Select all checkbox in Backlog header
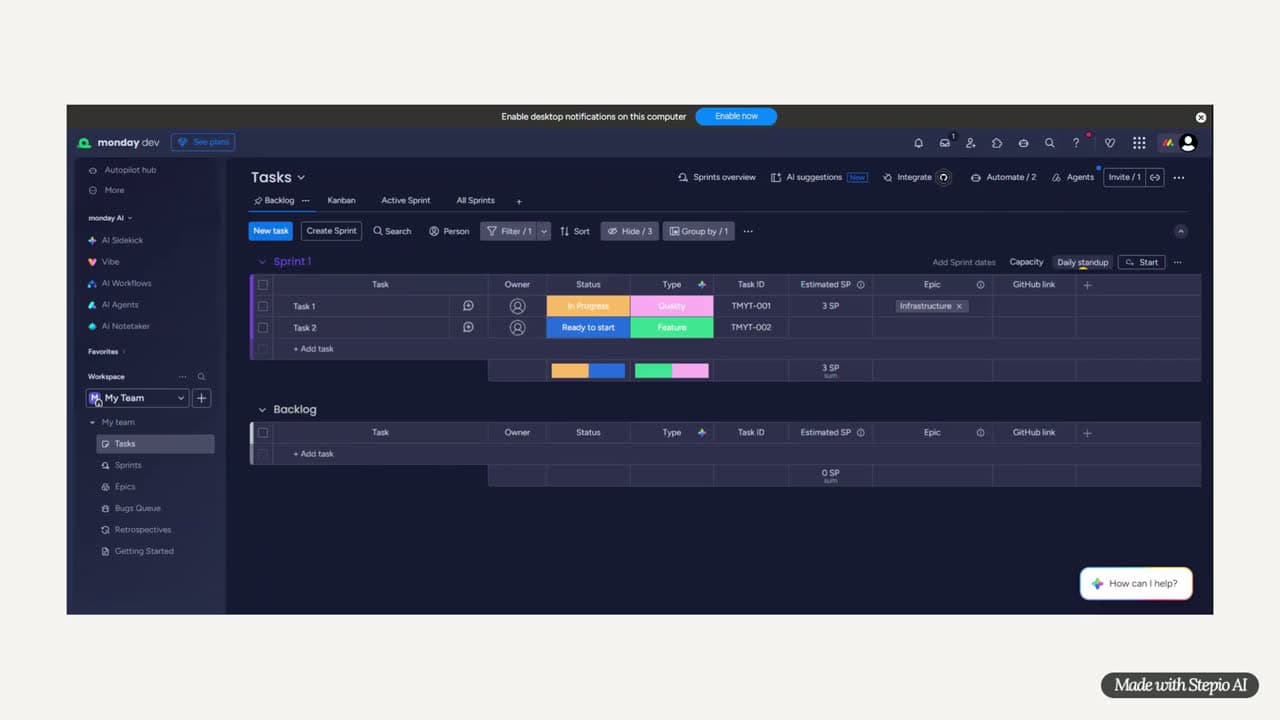This screenshot has width=1280, height=720. coord(263,433)
